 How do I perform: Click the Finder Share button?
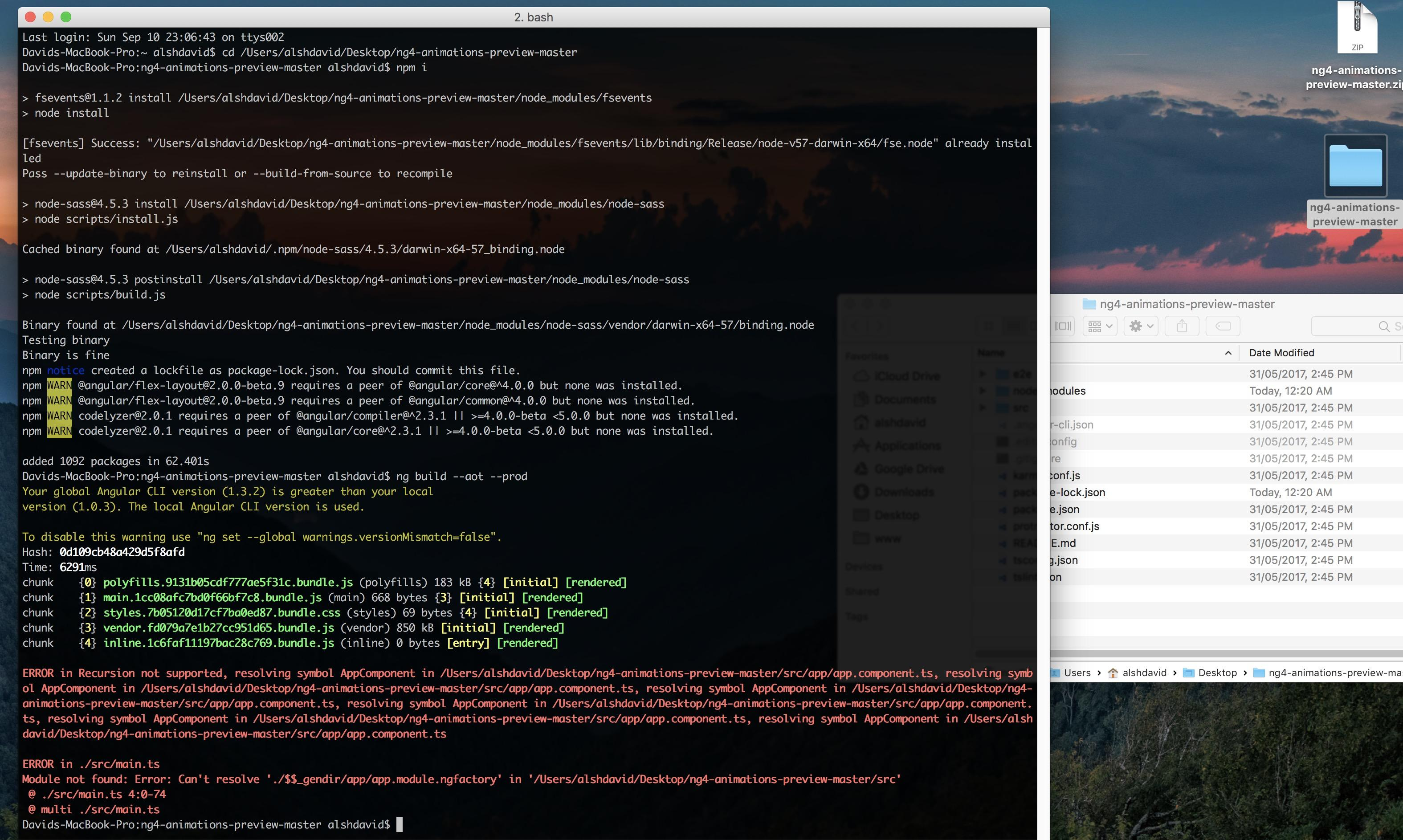click(1182, 326)
